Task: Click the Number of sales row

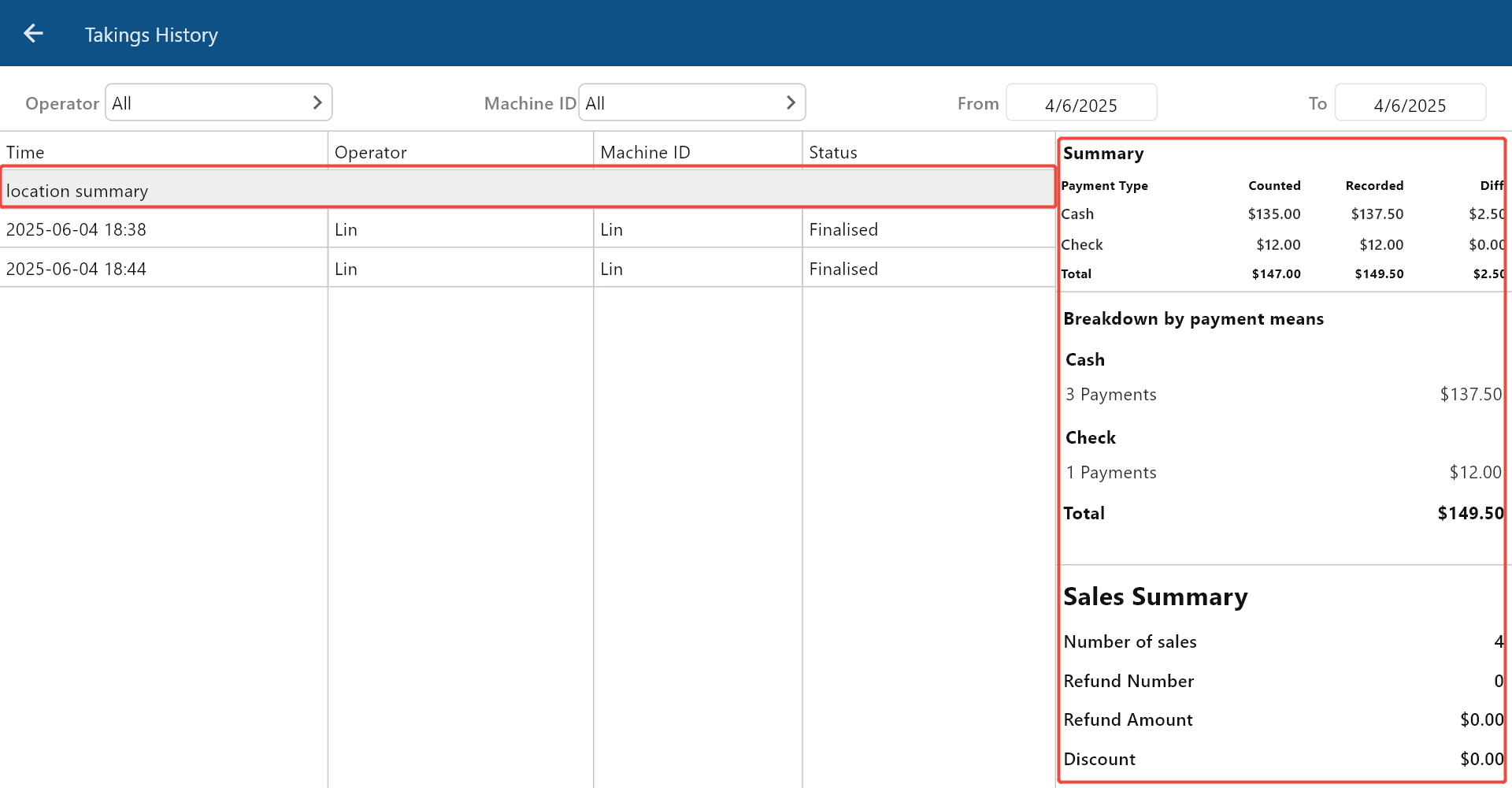Action: click(x=1282, y=641)
